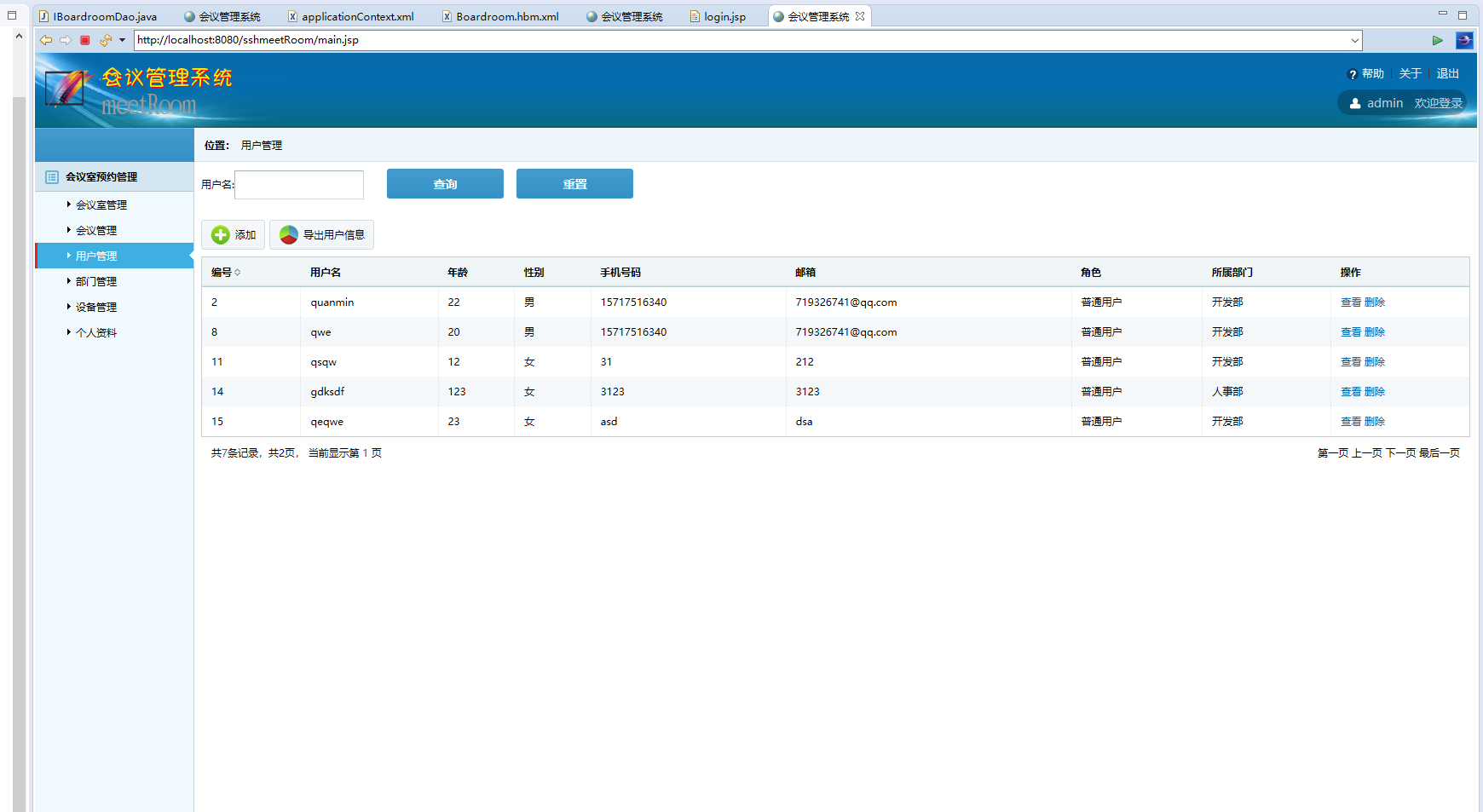Open the URL address bar dropdown

click(x=1354, y=40)
